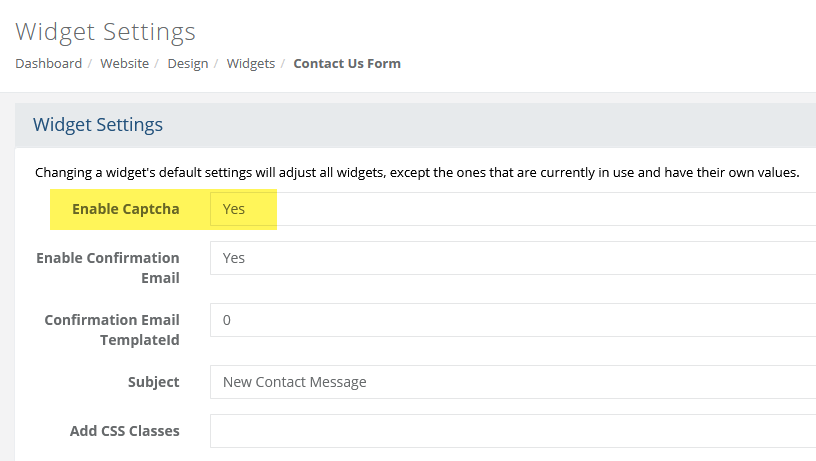Focus the Add CSS Classes field
Image resolution: width=816 pixels, height=461 pixels.
(513, 431)
